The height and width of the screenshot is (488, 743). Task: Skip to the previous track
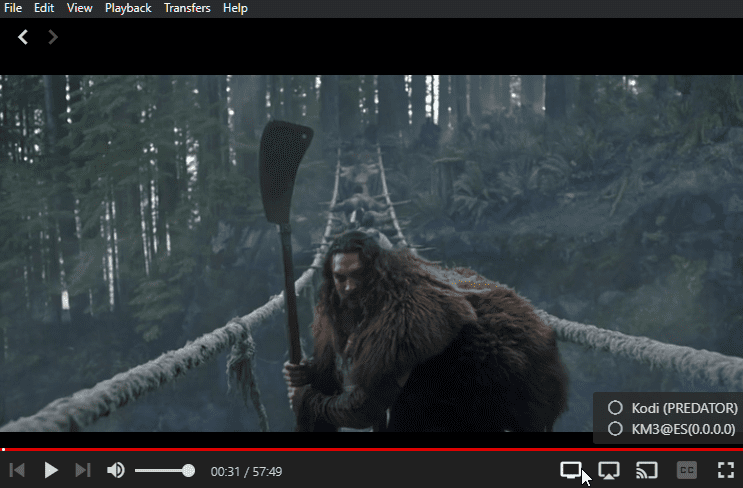(17, 470)
